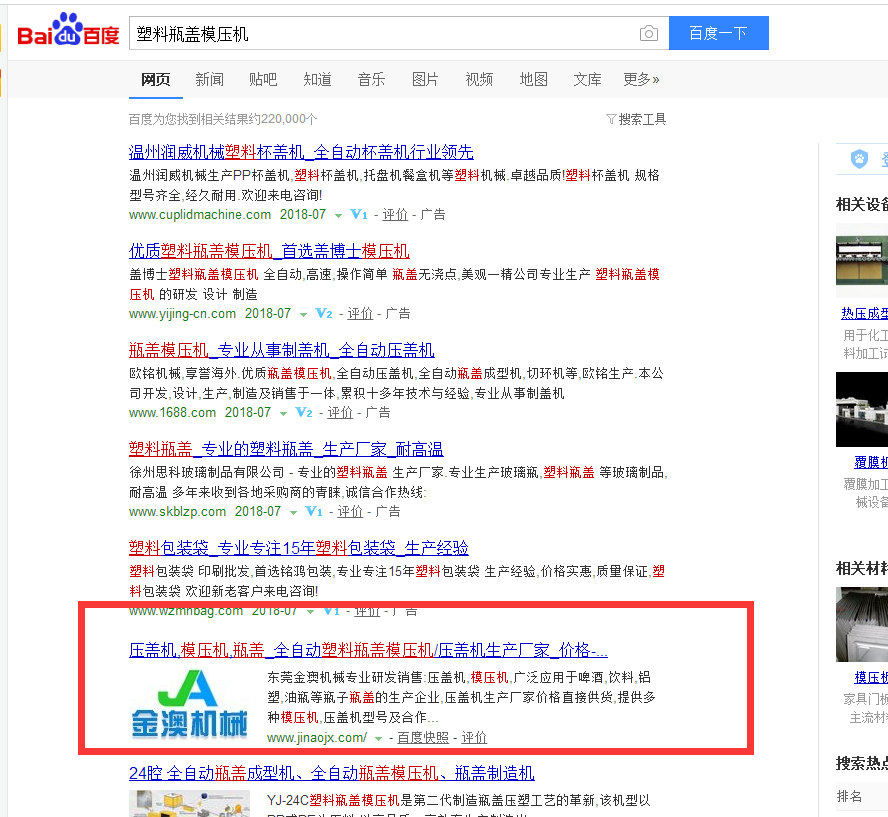Open the 百度快照 link for jinaojx.com
888x817 pixels.
422,738
